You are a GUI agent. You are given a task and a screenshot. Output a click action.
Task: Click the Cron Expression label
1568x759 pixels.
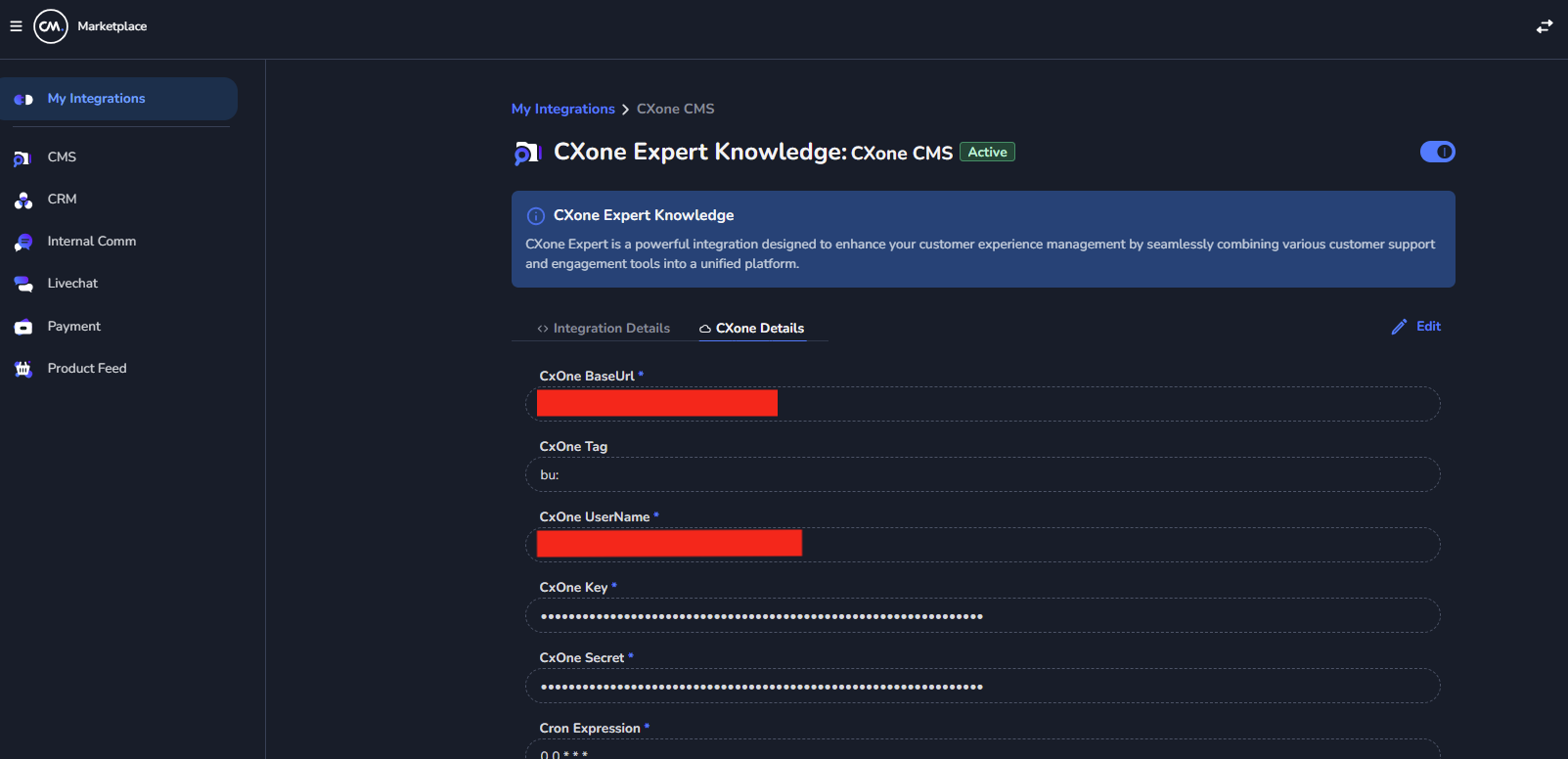tap(590, 729)
